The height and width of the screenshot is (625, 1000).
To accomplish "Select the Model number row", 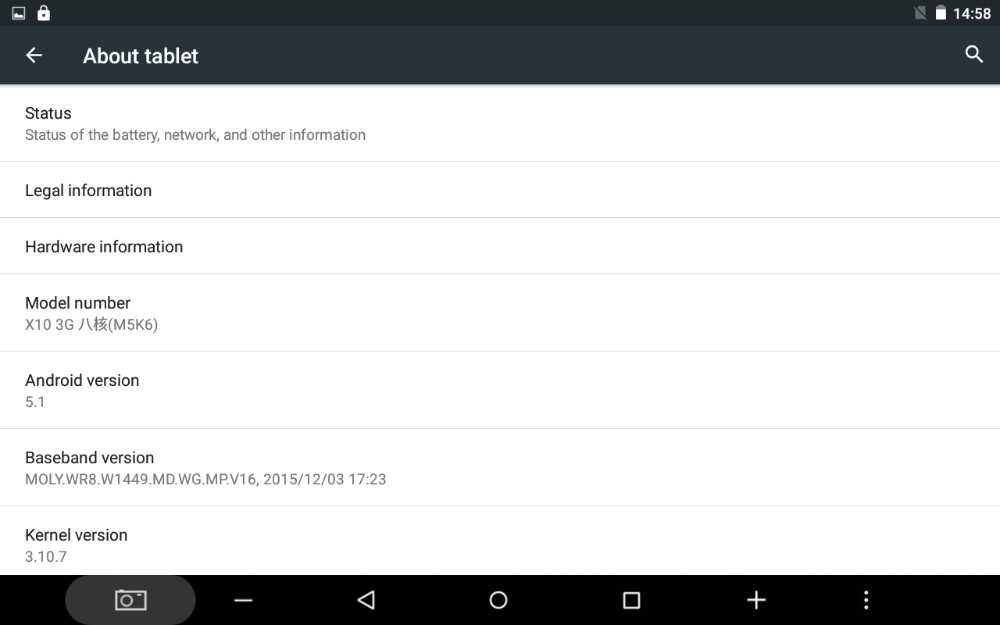I will (x=500, y=313).
